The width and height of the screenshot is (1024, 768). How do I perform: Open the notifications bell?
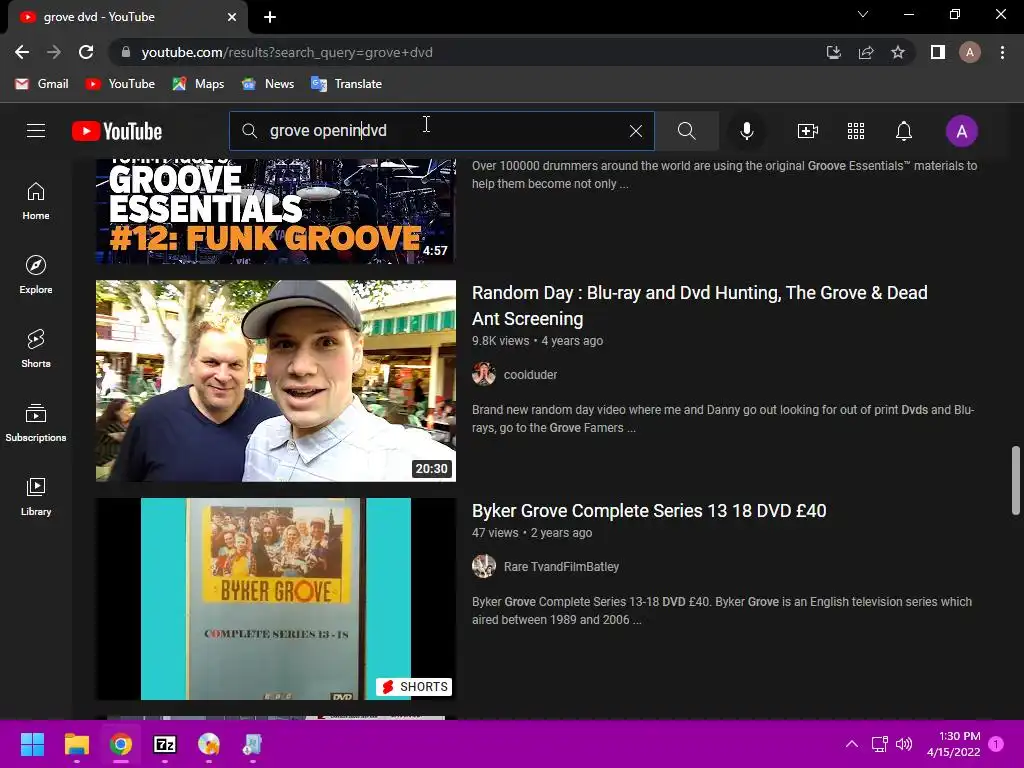pyautogui.click(x=903, y=131)
